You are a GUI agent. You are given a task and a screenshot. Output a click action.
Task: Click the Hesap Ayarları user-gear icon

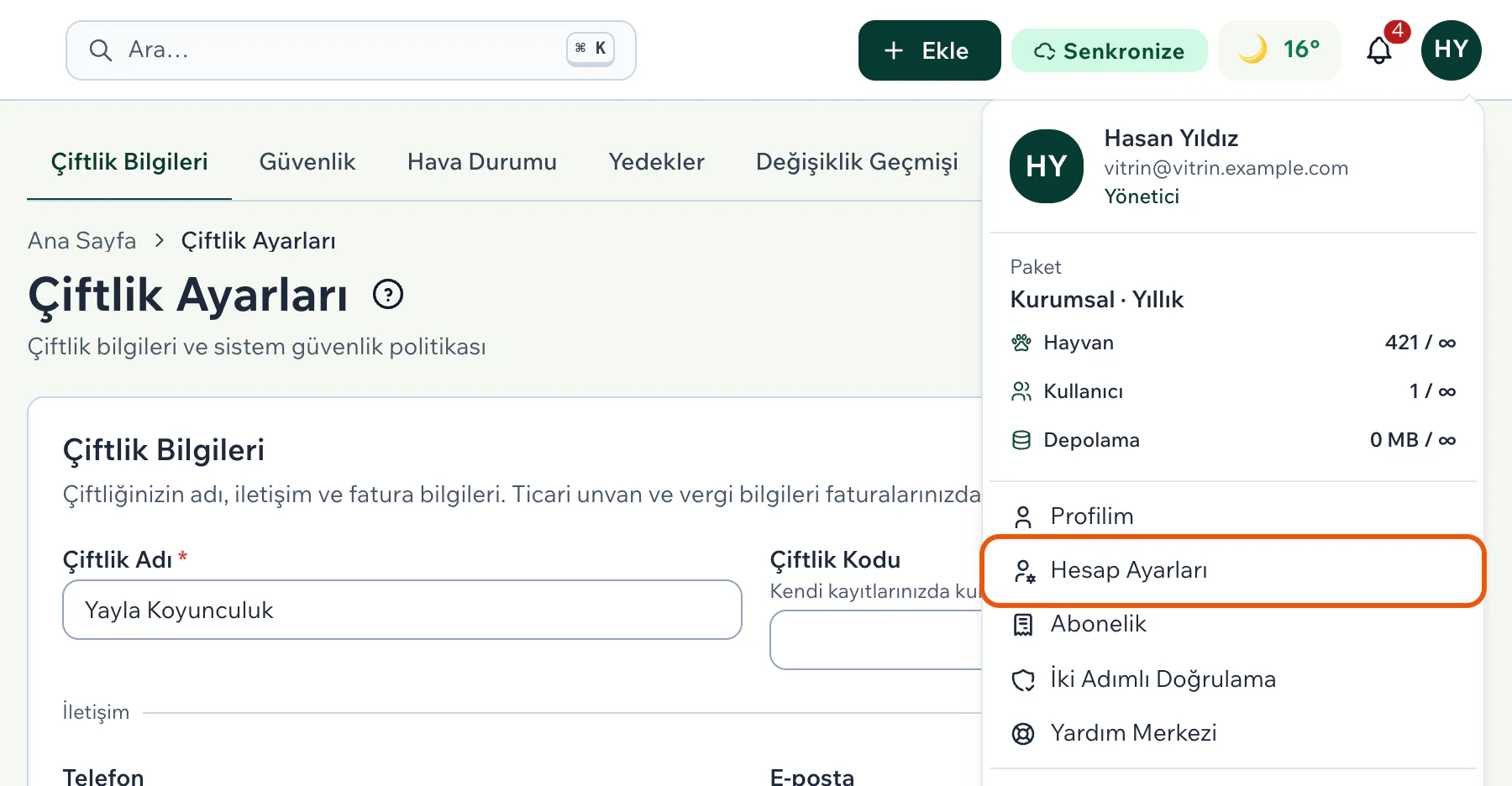pyautogui.click(x=1024, y=571)
